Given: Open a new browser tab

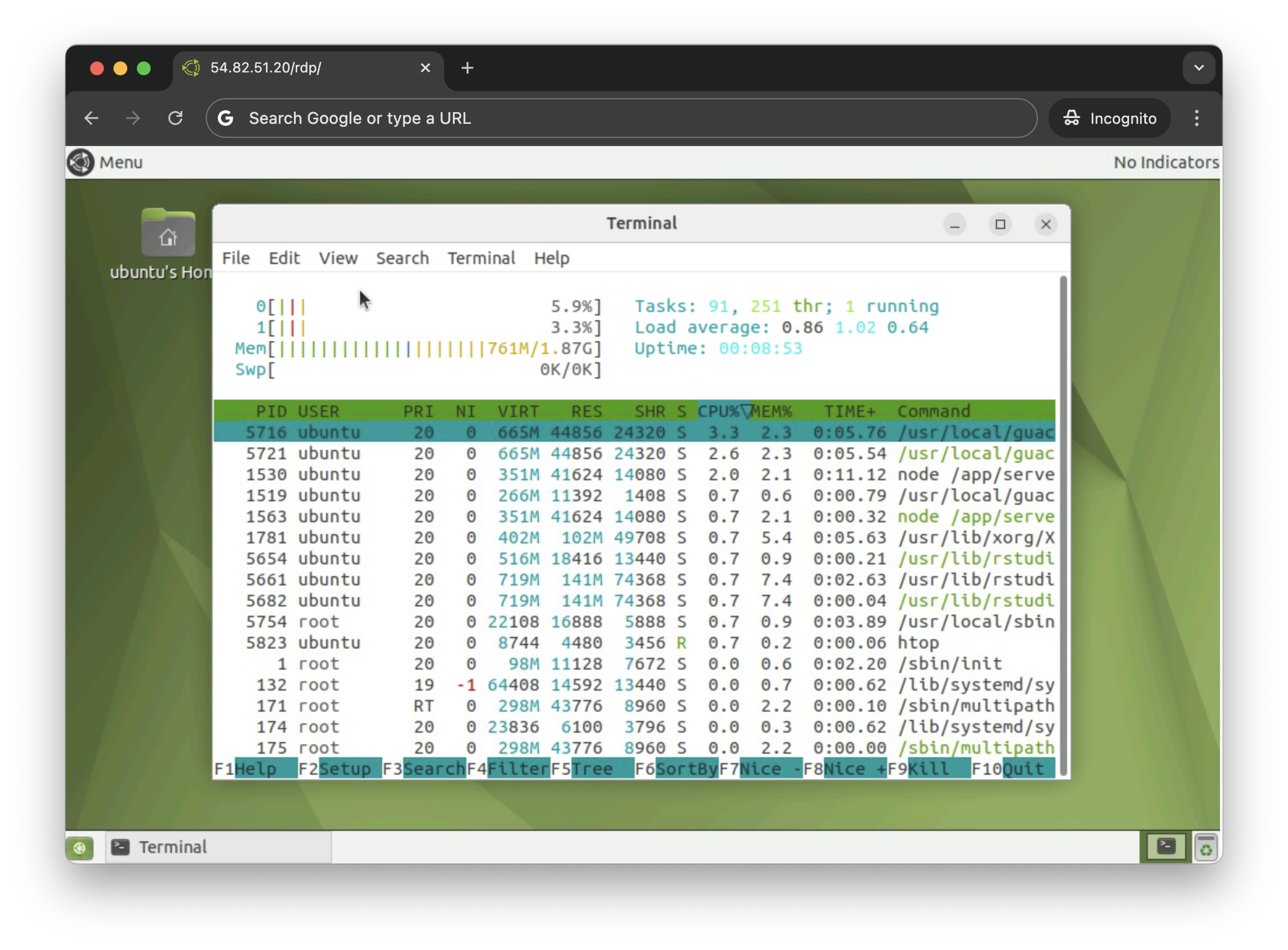Looking at the screenshot, I should click(x=467, y=68).
